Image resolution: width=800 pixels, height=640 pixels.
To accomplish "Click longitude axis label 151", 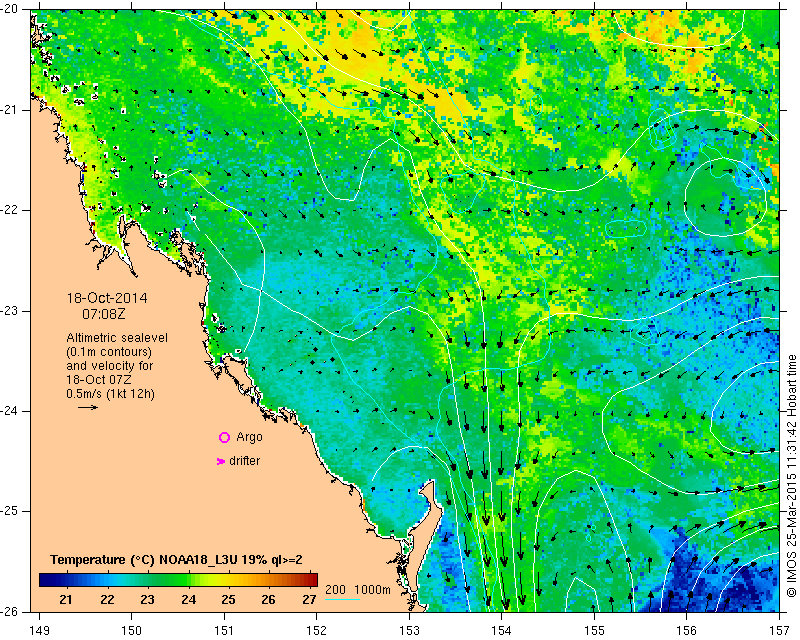I will coord(224,631).
